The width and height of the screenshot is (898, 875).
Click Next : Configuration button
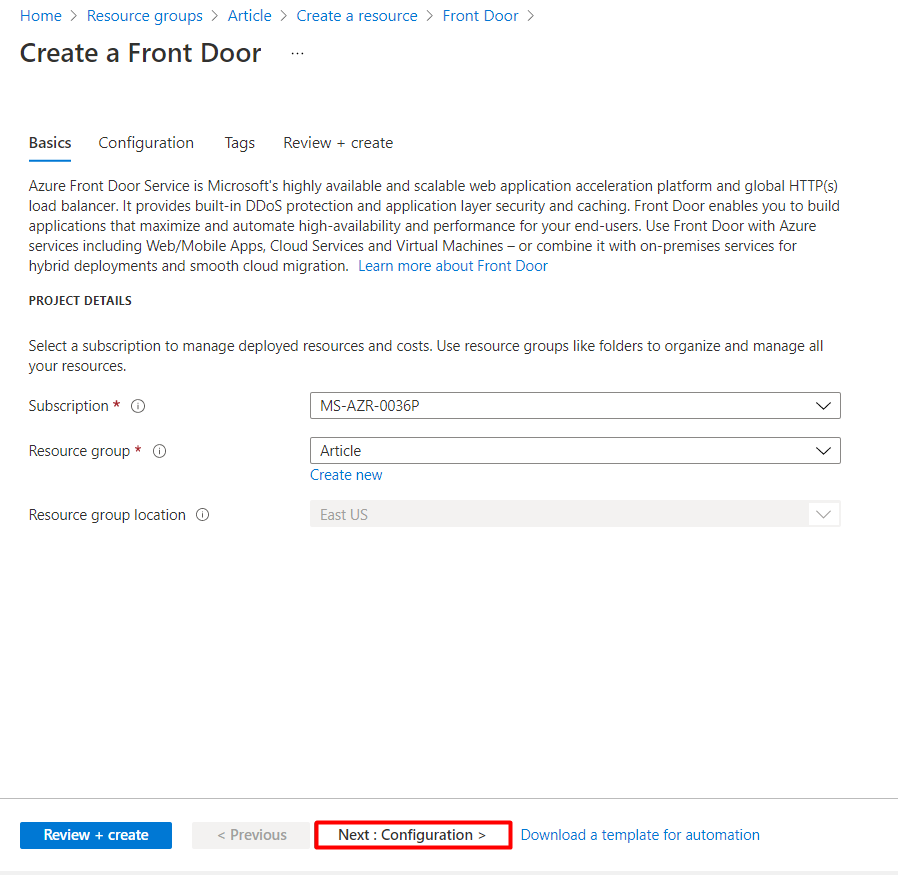(412, 835)
